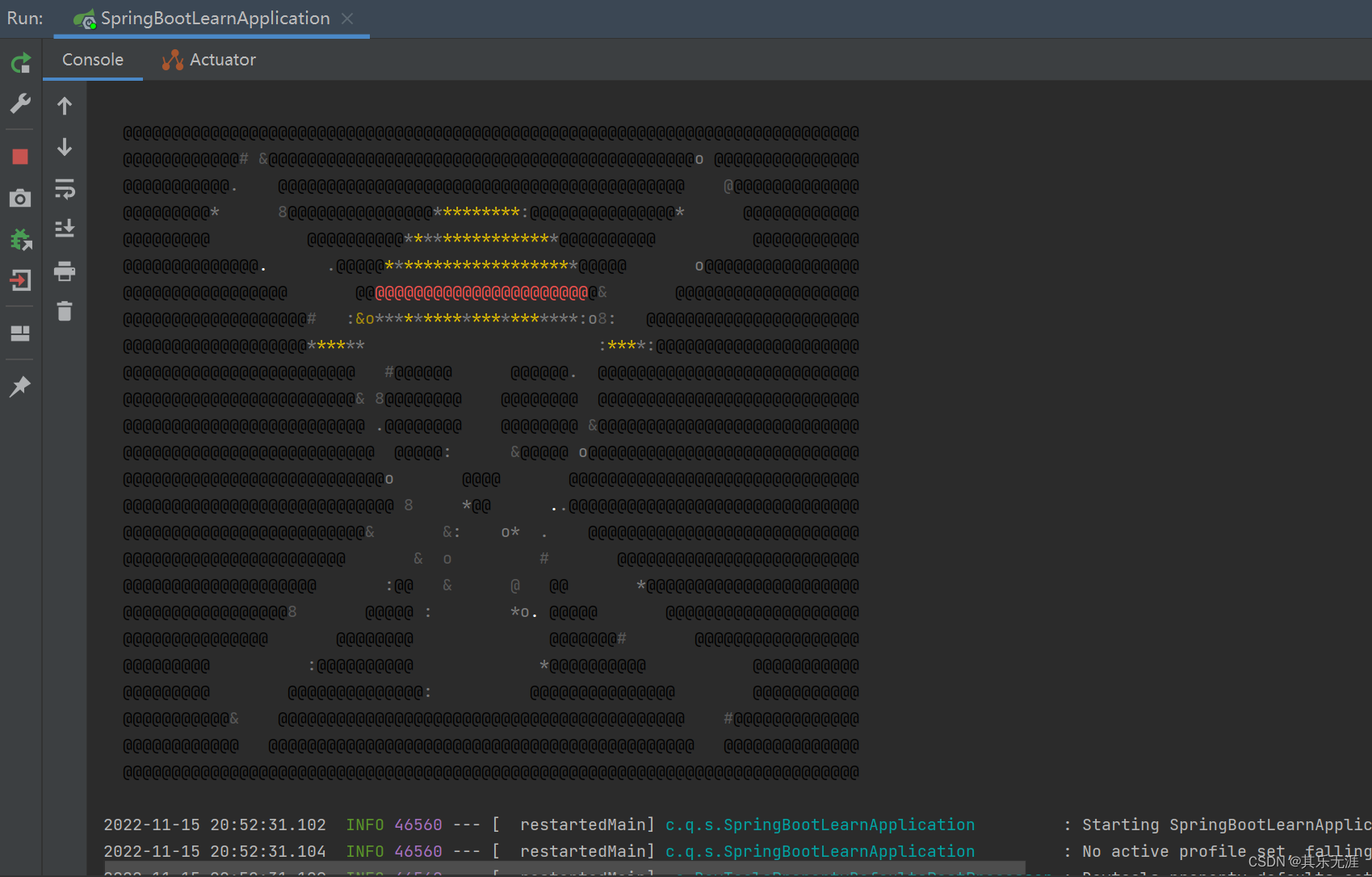Take a thread dump with camera icon
Screen dimensions: 1372x877
coord(20,198)
